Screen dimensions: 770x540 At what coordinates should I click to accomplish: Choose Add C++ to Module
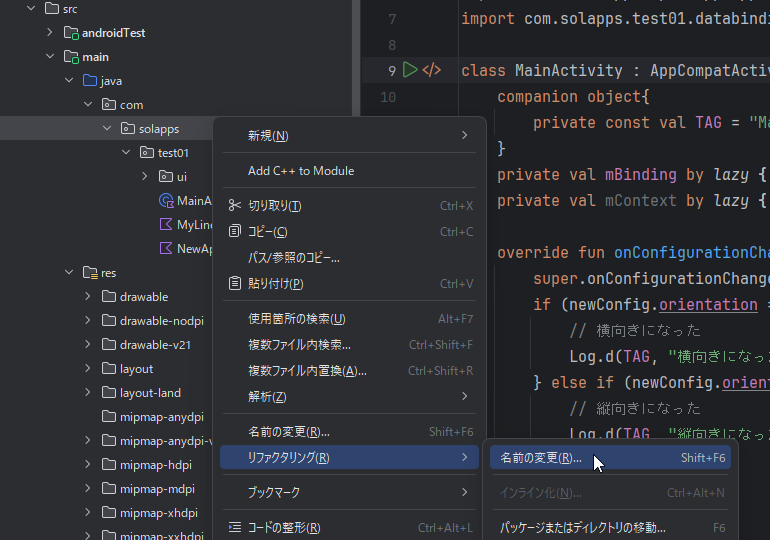tap(300, 171)
